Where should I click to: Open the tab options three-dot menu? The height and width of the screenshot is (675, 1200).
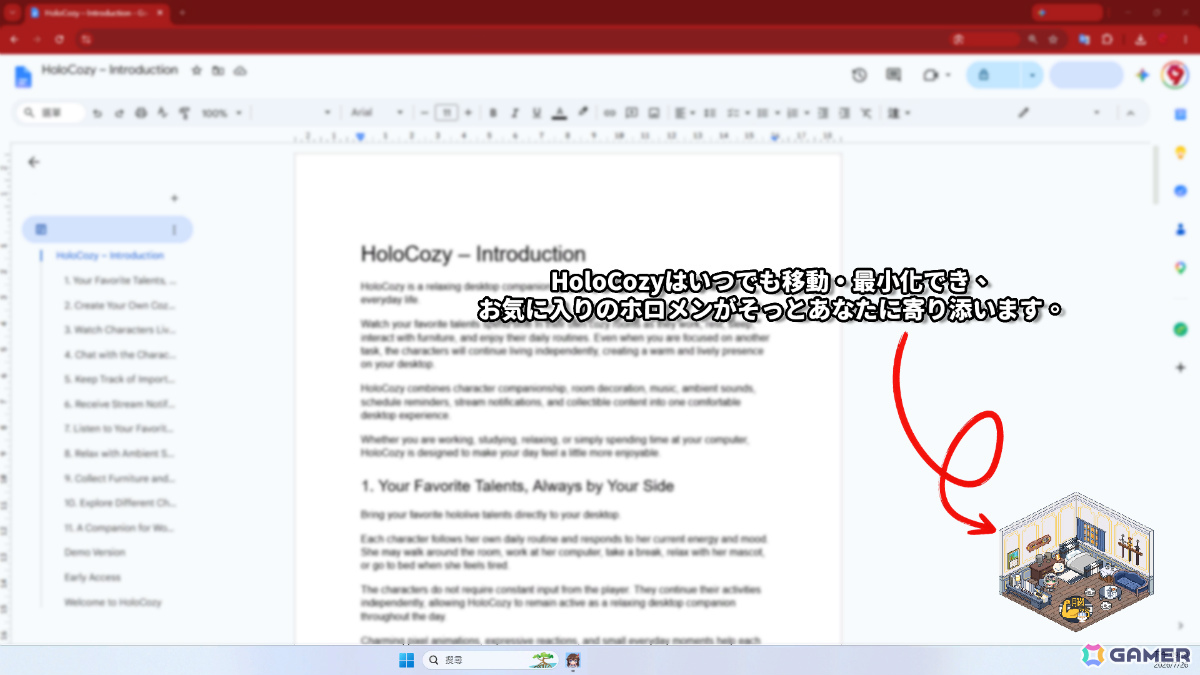pos(174,230)
